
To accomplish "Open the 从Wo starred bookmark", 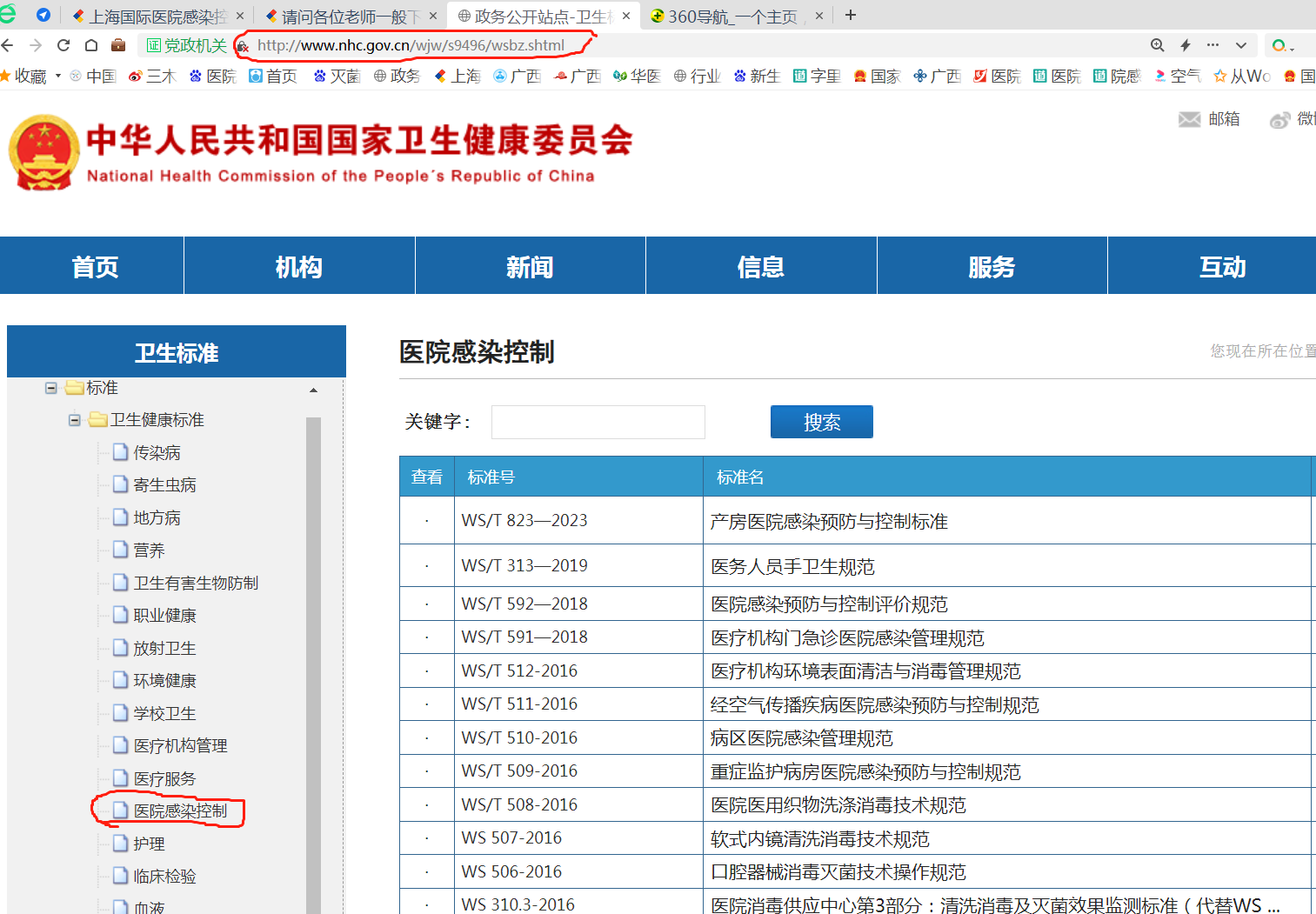I will click(1242, 77).
